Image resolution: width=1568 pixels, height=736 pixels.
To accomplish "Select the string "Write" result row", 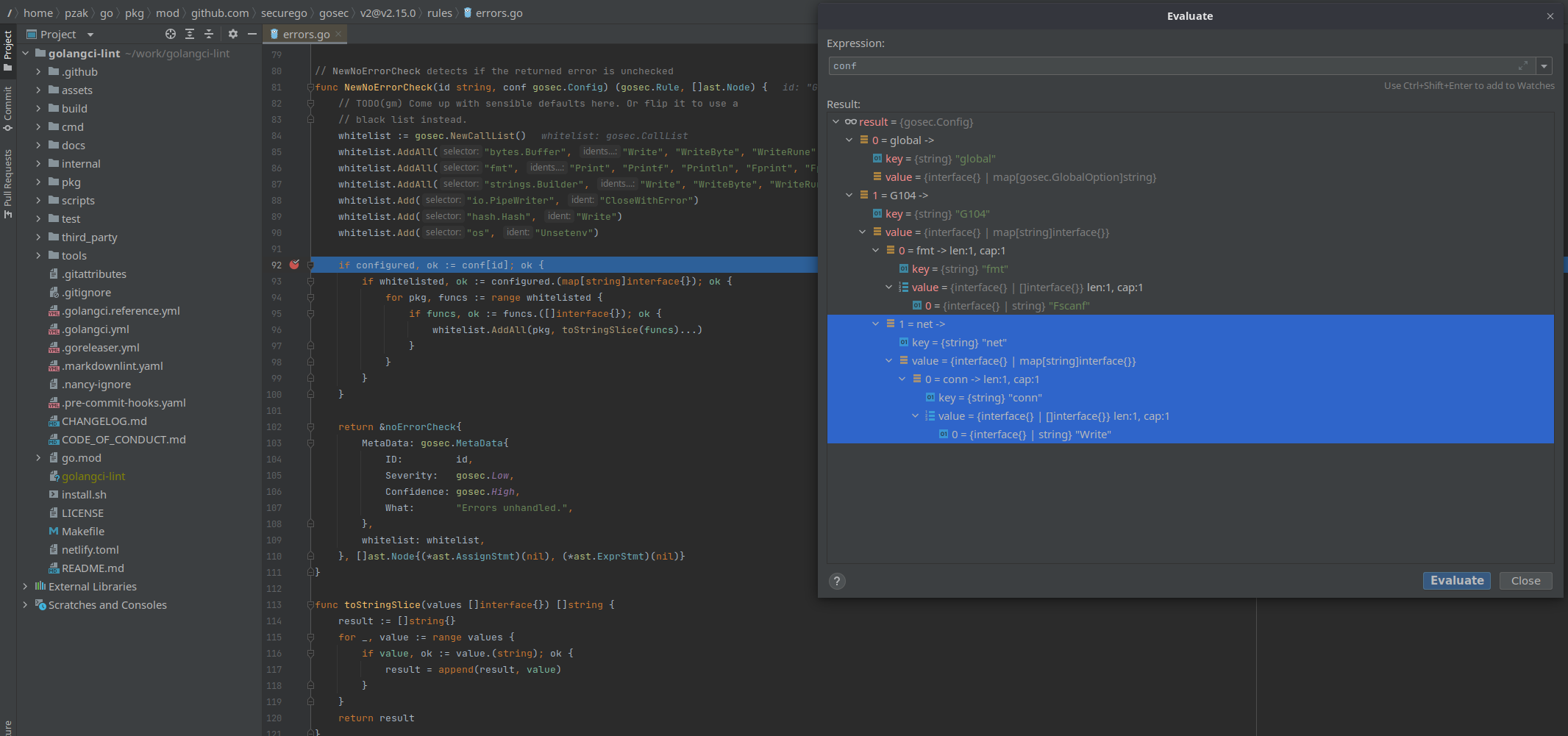I will coord(1191,435).
